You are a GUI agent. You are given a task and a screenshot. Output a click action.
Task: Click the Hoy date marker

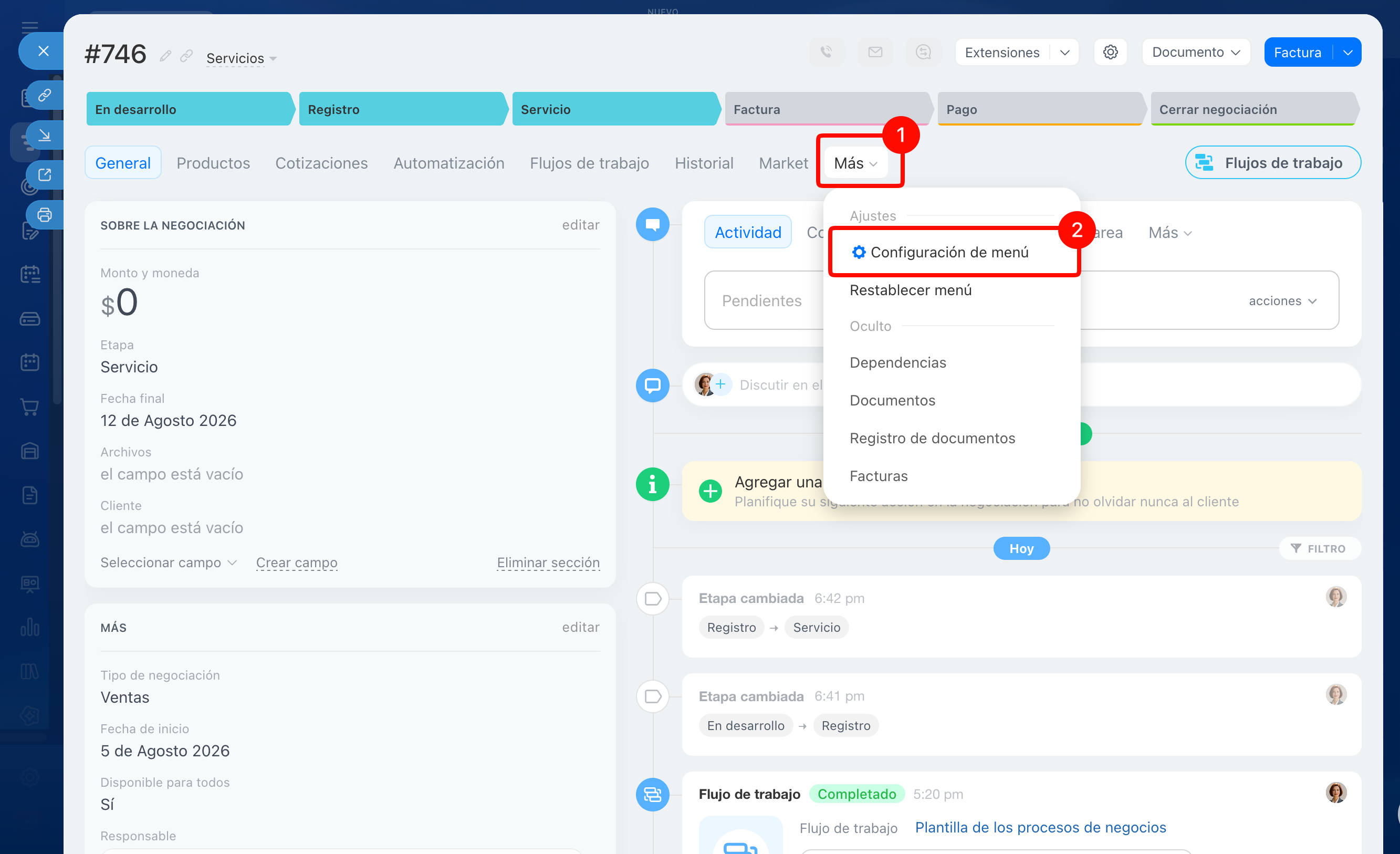click(1021, 548)
